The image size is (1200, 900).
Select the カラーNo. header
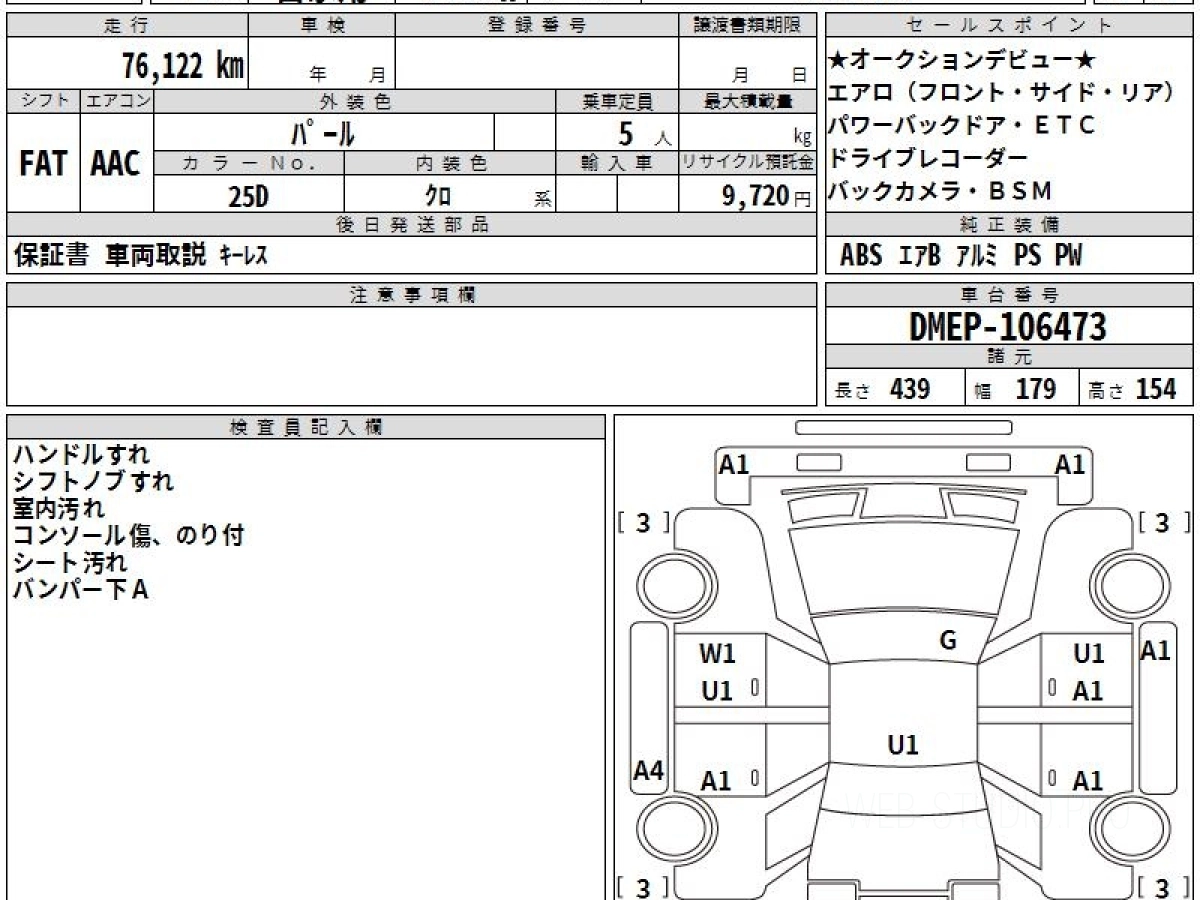coord(249,163)
